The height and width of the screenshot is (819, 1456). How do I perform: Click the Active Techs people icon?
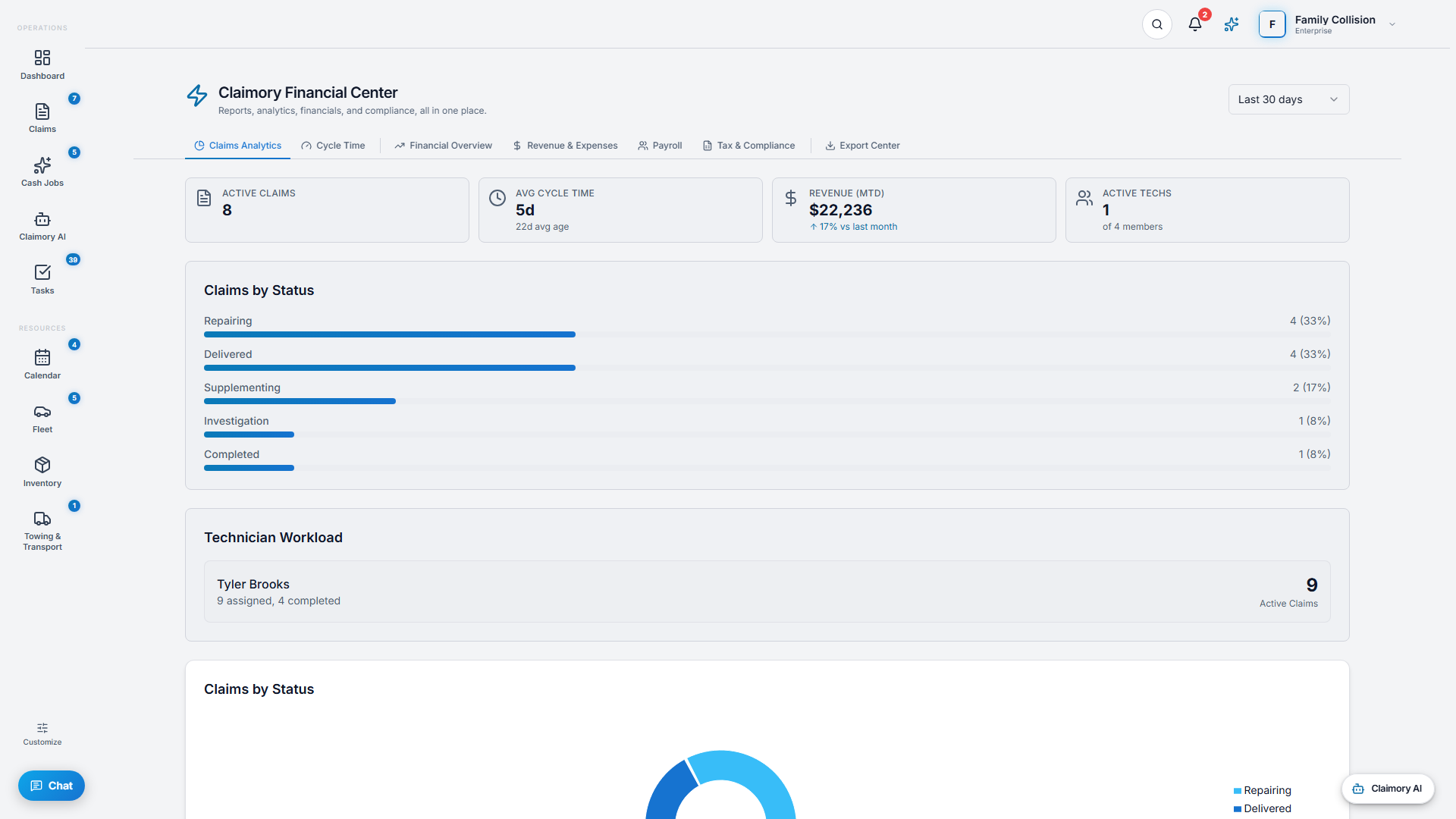pyautogui.click(x=1084, y=198)
